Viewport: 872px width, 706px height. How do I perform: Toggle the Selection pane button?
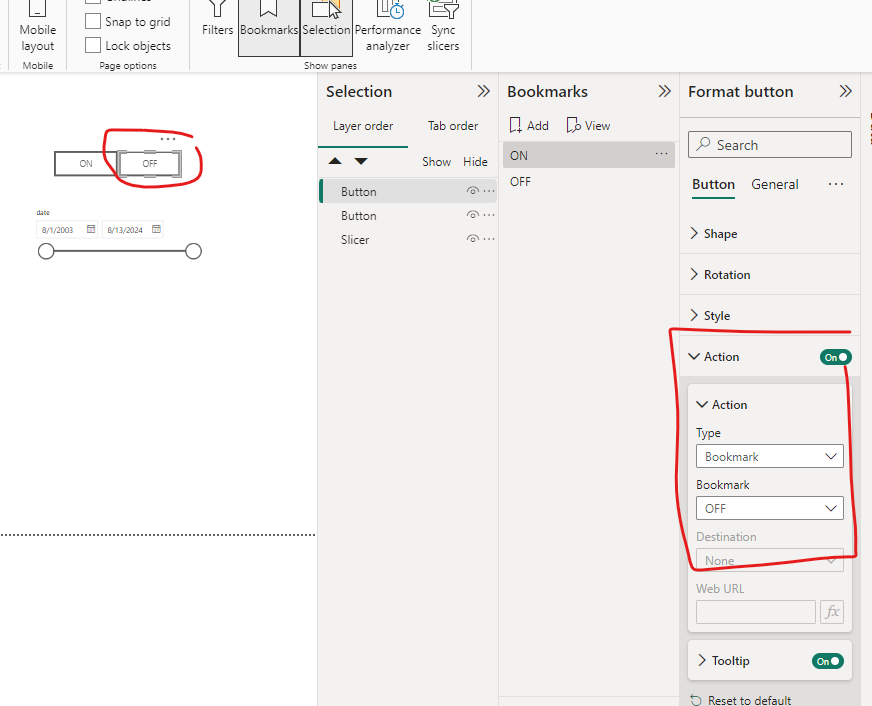click(326, 27)
